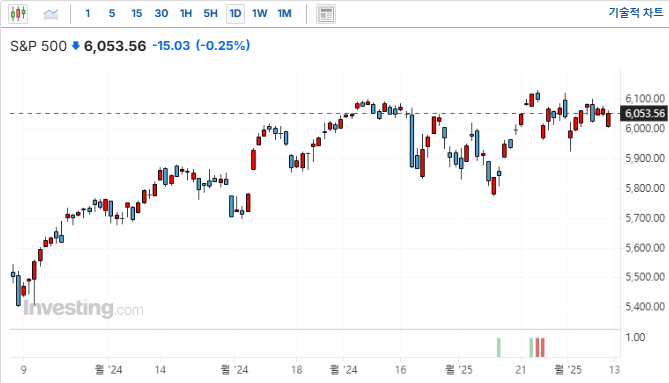The image size is (669, 383).
Task: Click the date label 14 on time axis
Action: tap(160, 369)
